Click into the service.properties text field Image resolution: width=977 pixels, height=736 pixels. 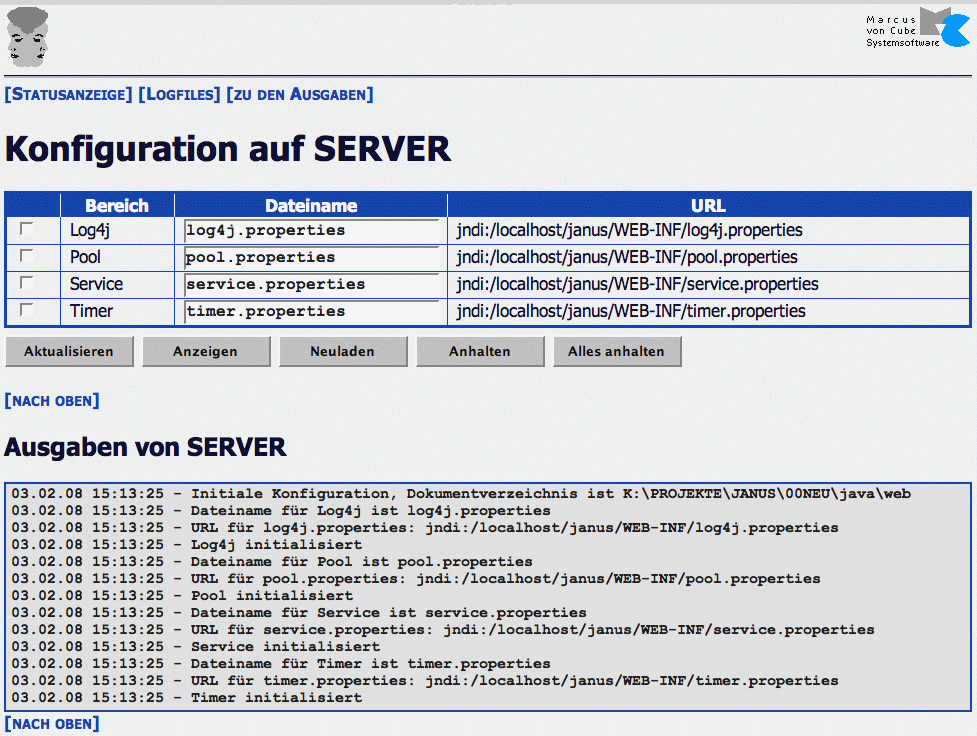point(311,284)
